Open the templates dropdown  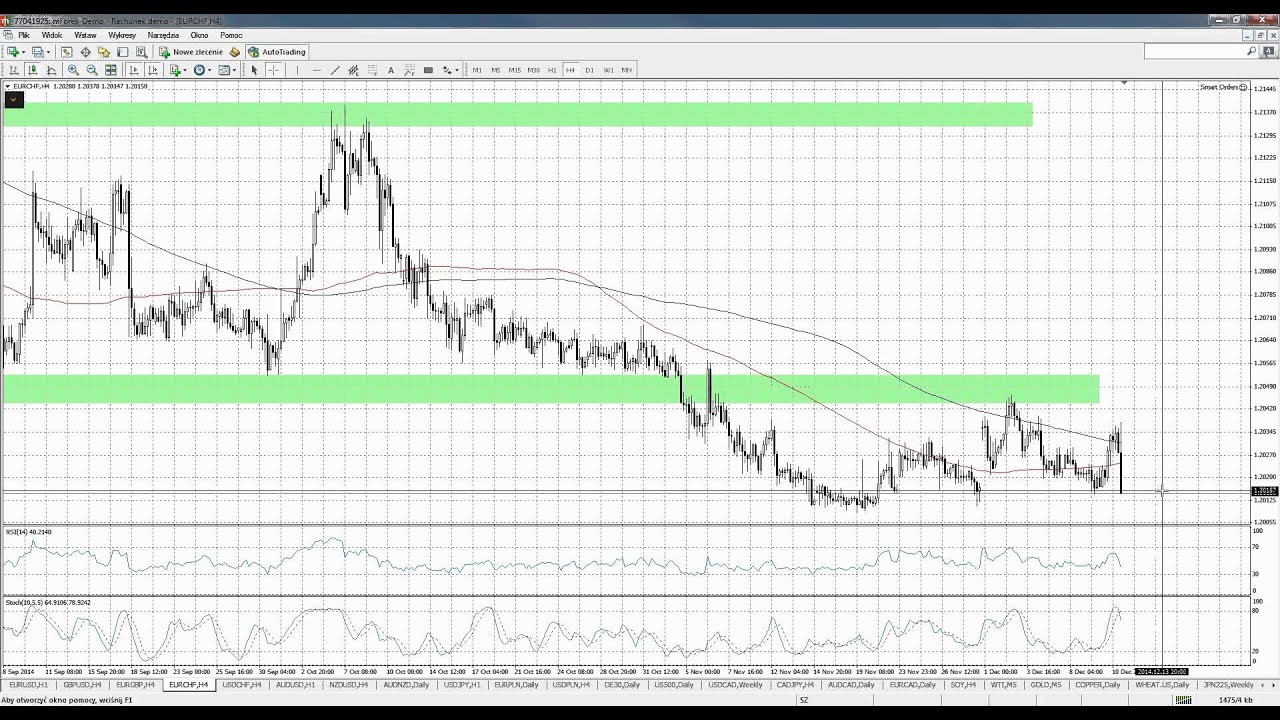click(234, 70)
